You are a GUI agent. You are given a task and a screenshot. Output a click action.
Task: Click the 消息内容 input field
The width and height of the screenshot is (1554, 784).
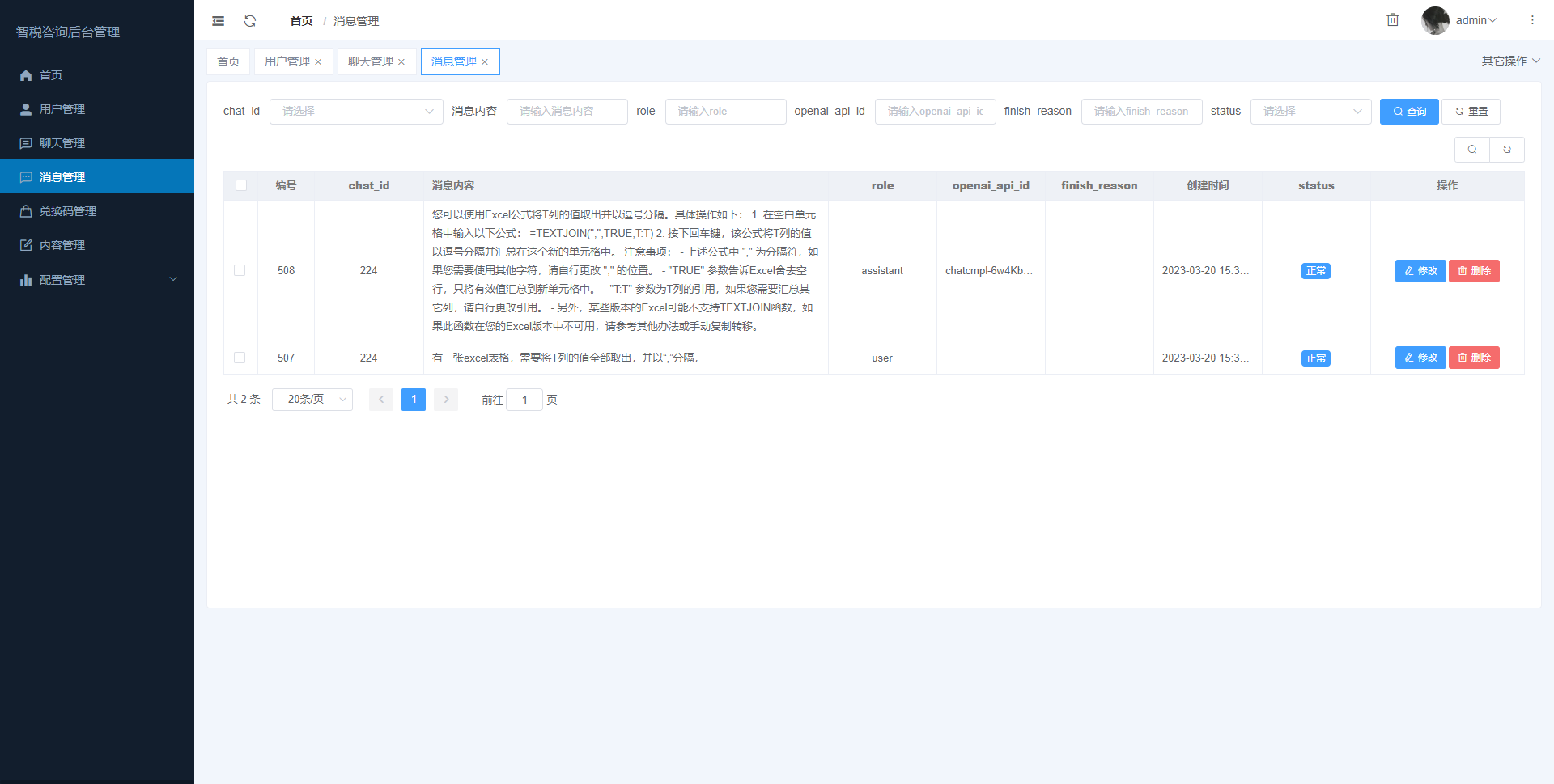point(567,112)
